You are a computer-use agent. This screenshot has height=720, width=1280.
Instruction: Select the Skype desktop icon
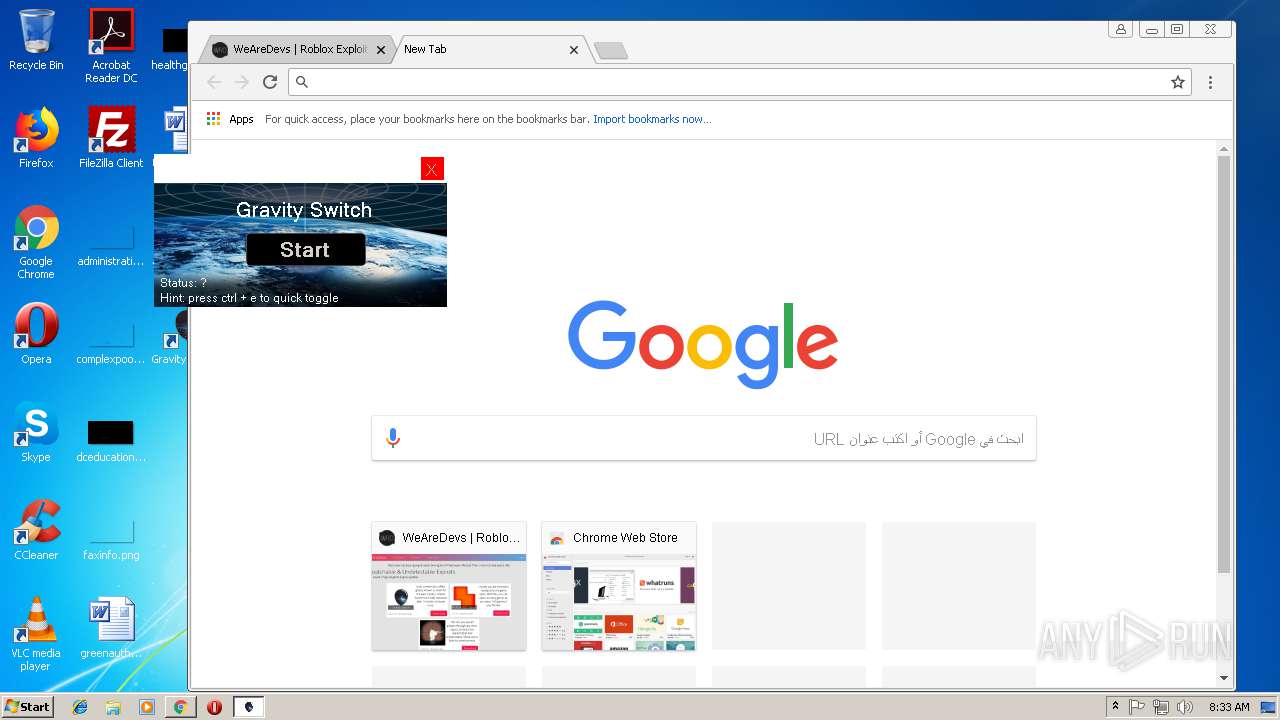36,432
